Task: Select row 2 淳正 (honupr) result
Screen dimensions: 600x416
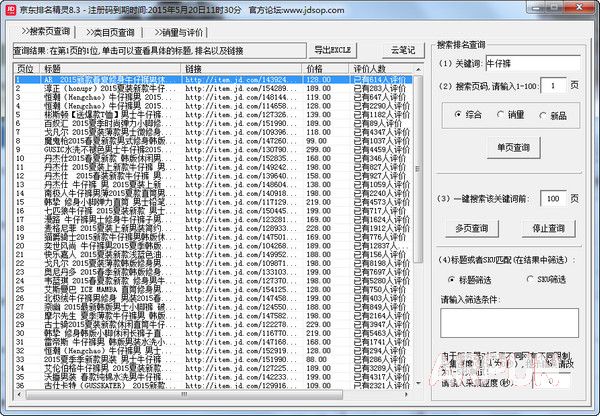Action: click(214, 88)
